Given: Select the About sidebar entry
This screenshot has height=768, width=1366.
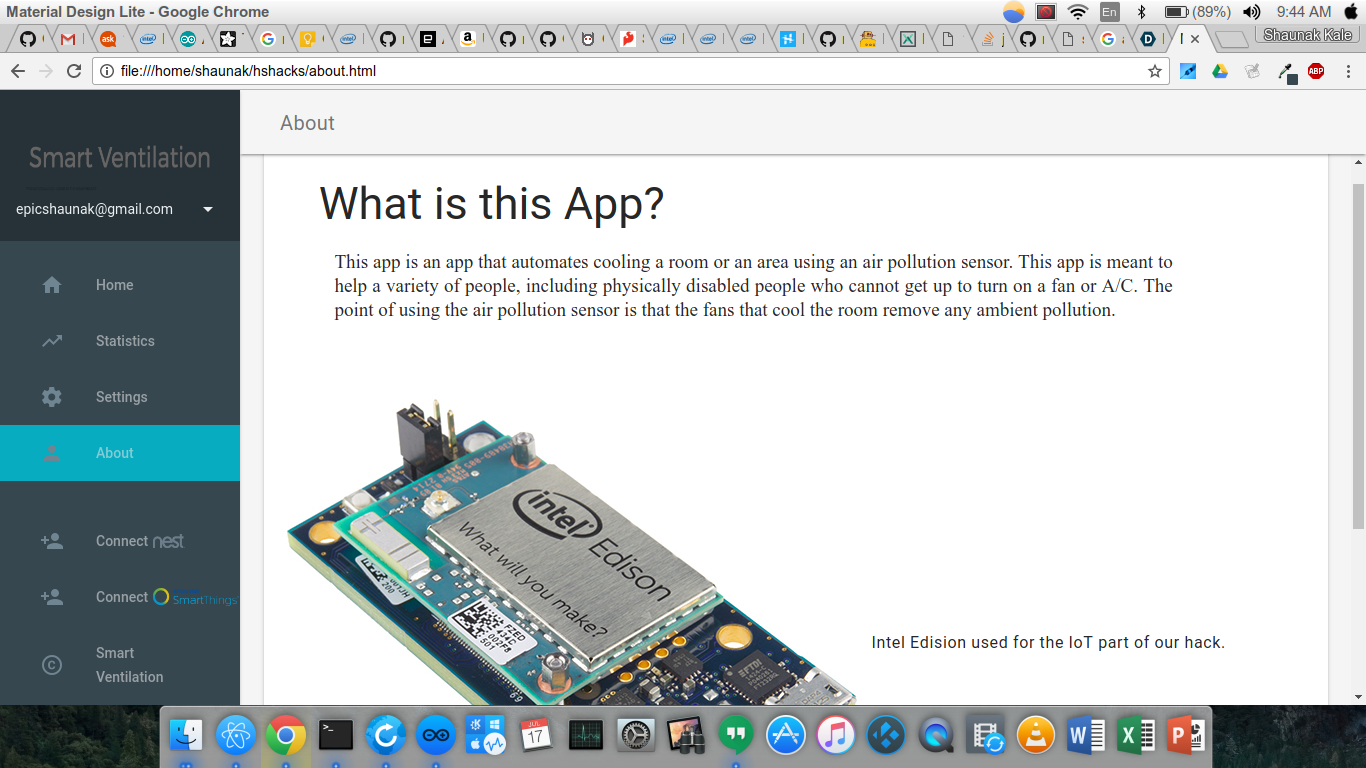Looking at the screenshot, I should coord(120,453).
